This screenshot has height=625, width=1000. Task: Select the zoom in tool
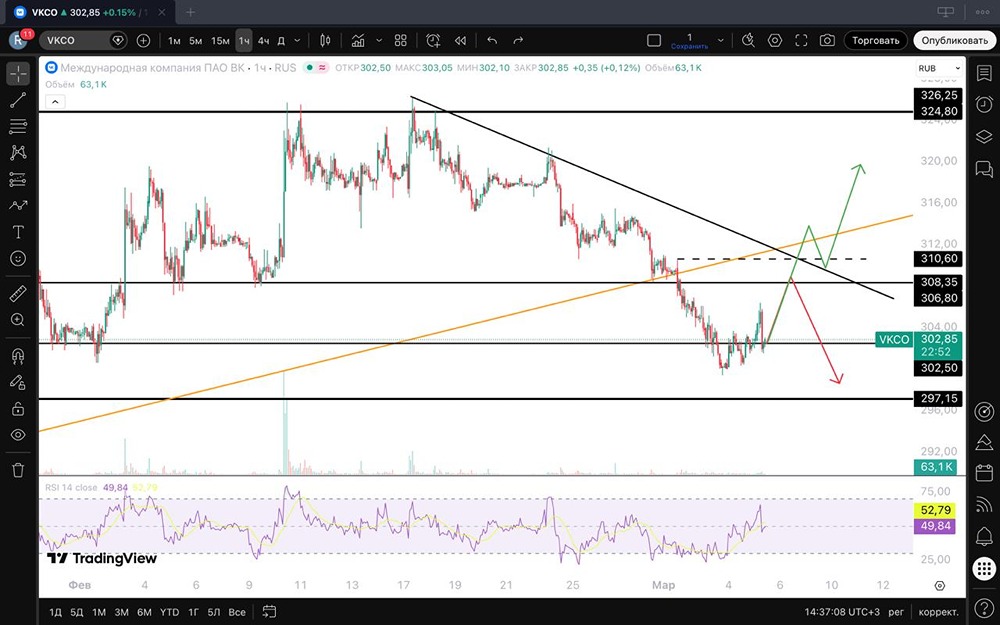(x=18, y=320)
